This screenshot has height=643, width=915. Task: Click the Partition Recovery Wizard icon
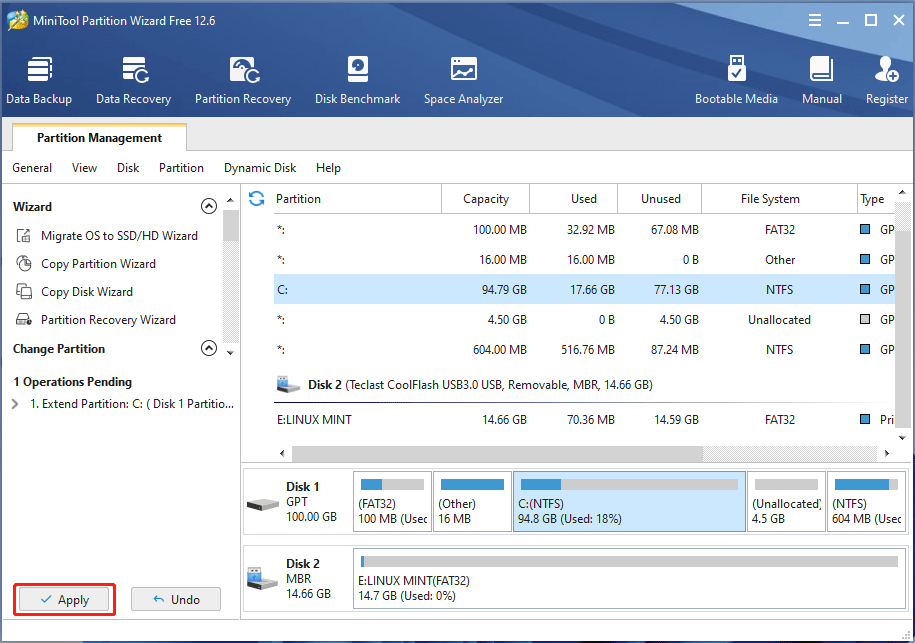coord(24,319)
